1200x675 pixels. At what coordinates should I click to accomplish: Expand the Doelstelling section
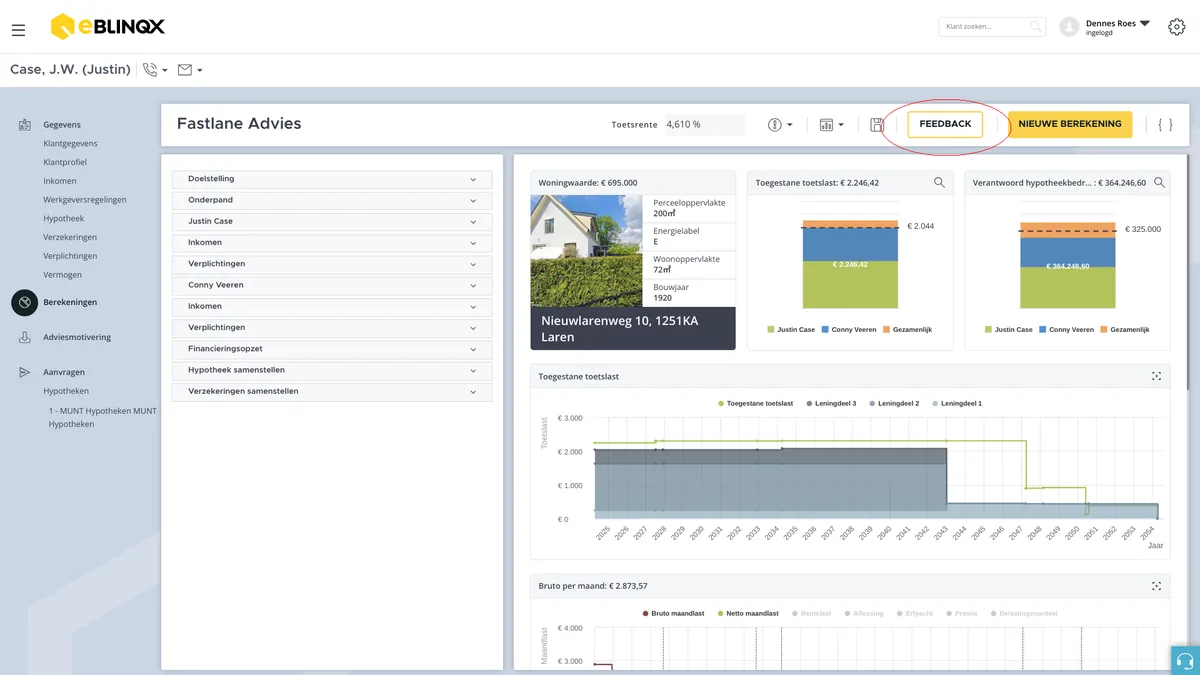332,179
